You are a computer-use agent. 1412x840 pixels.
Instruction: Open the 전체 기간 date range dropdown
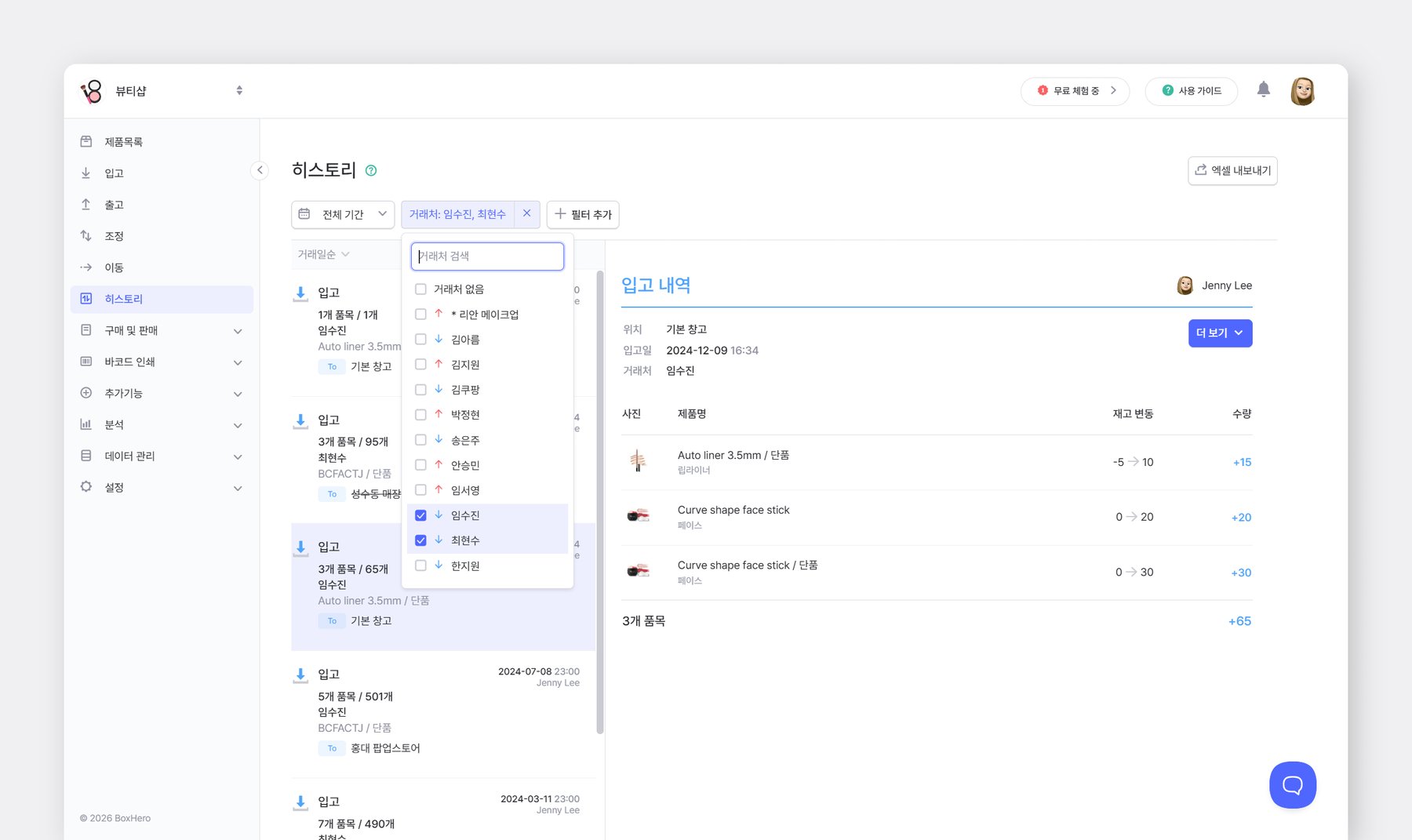(343, 214)
